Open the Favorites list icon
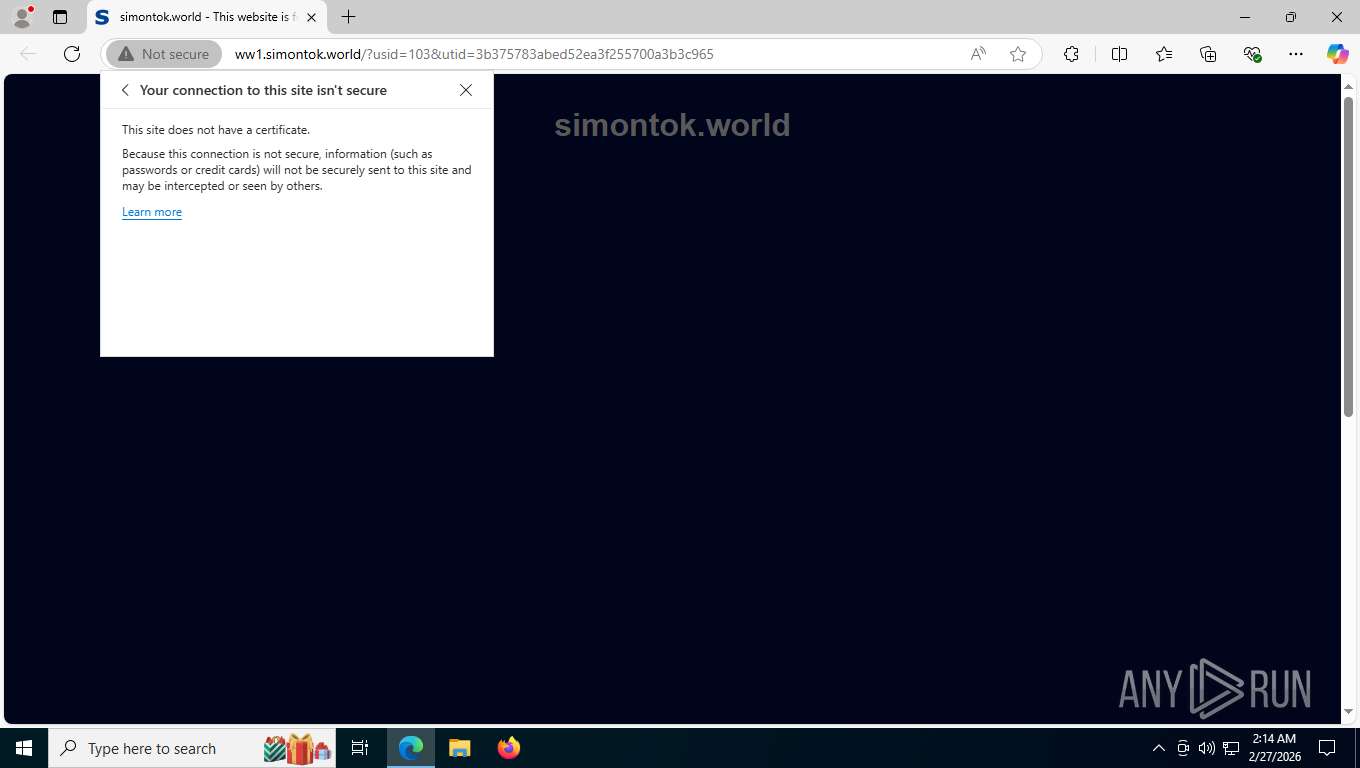 pos(1164,54)
